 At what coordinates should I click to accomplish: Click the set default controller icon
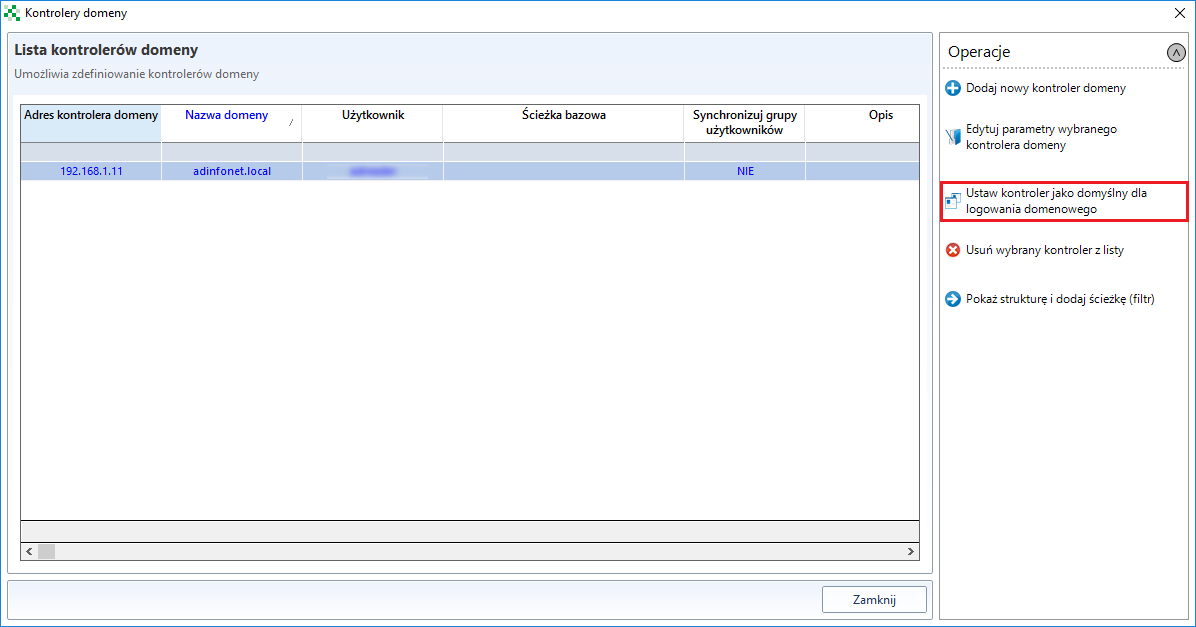[x=953, y=202]
